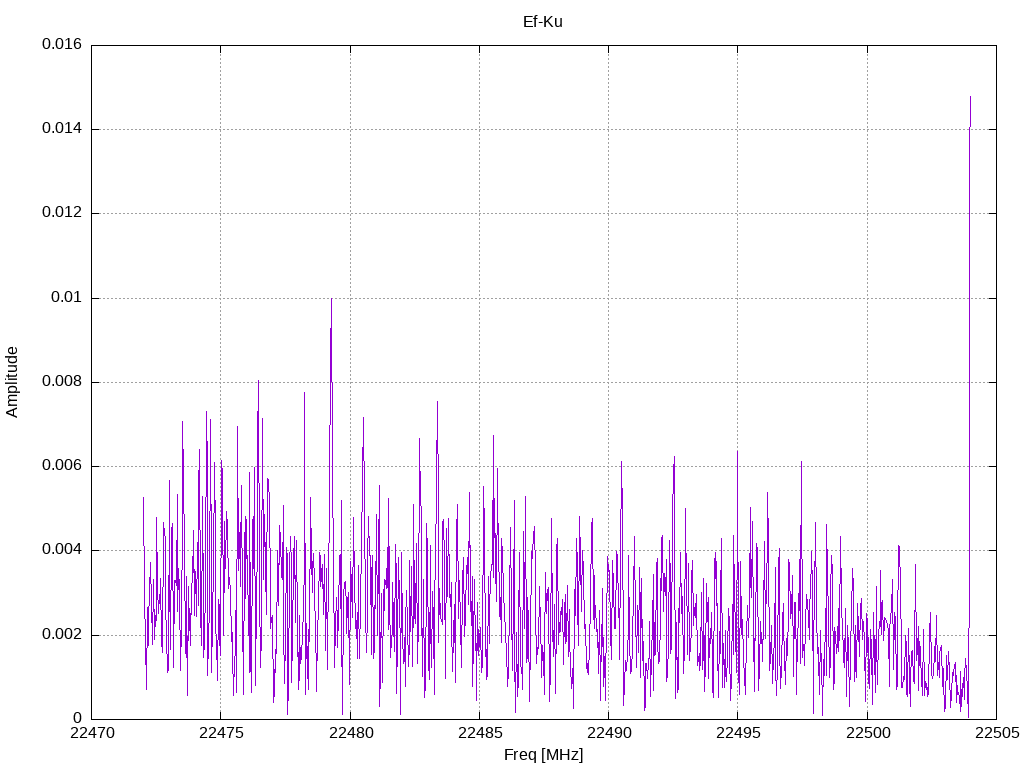
Task: Click y-axis tick label 0.016
Action: 62,44
